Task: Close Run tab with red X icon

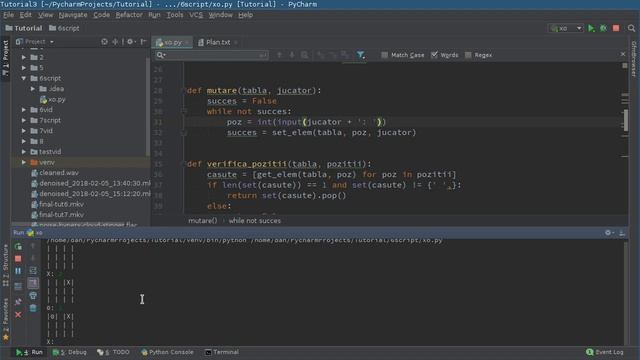Action: pyautogui.click(x=18, y=315)
